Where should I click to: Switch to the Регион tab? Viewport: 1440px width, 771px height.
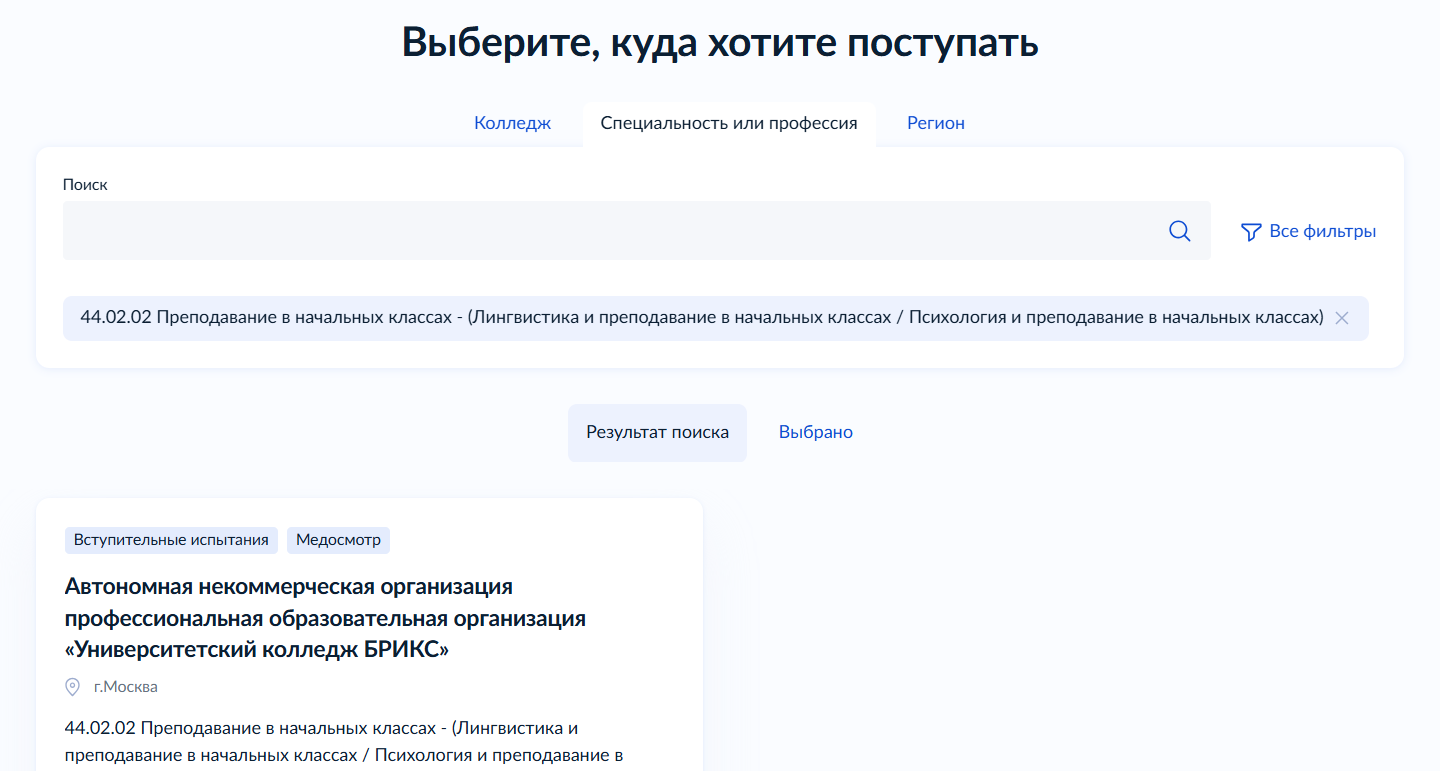pos(936,123)
